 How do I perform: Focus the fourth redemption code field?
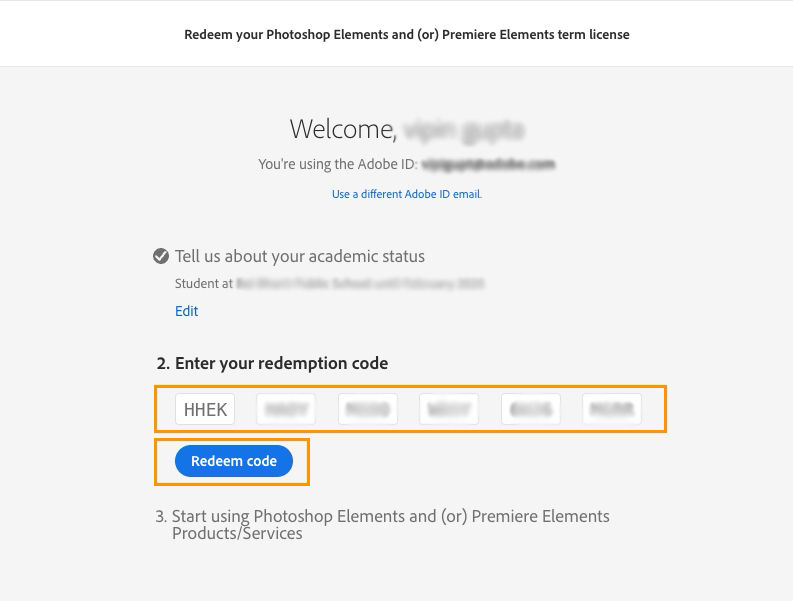449,409
